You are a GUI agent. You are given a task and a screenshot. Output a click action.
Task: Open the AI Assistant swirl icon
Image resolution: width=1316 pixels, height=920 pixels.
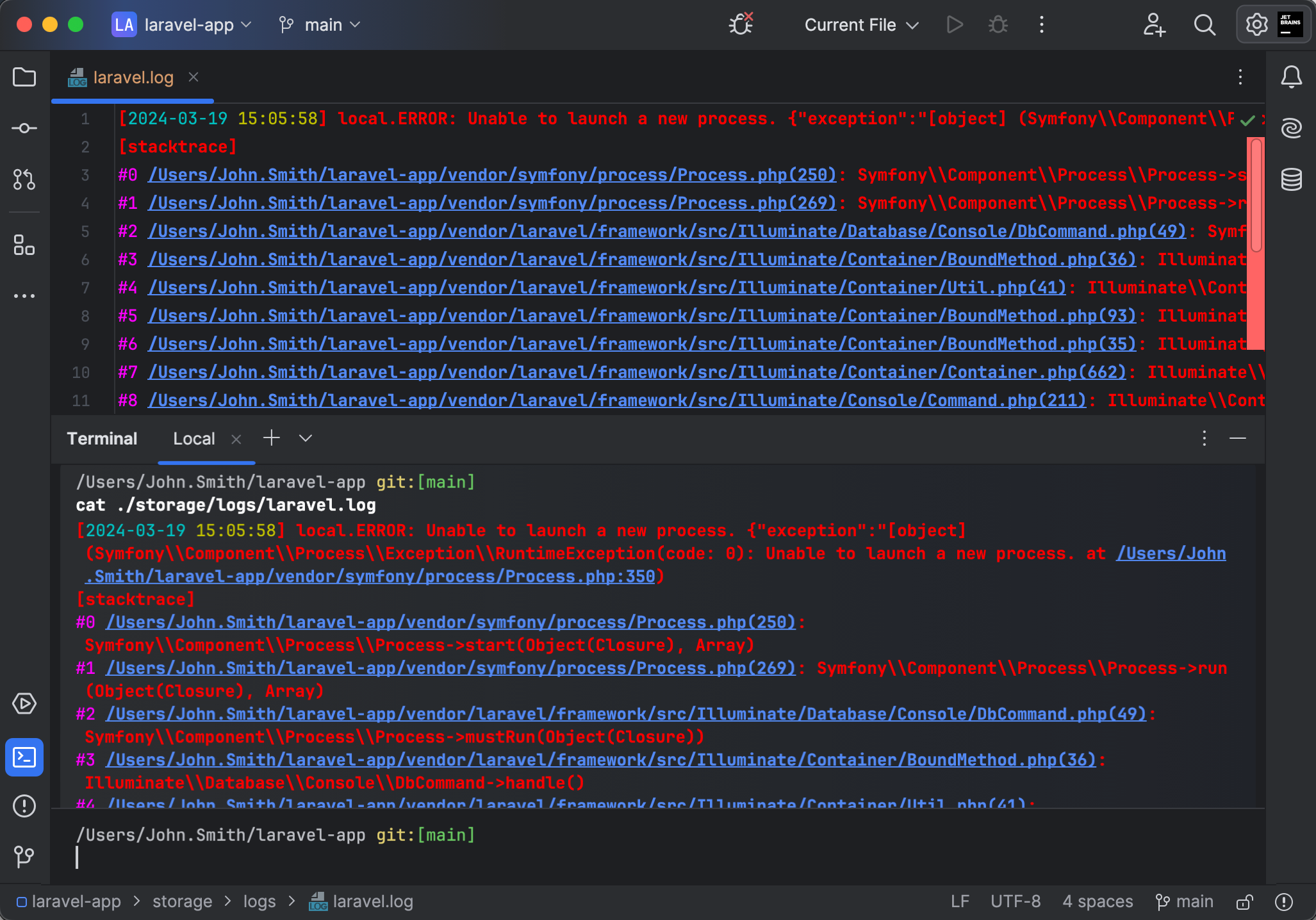tap(1291, 128)
